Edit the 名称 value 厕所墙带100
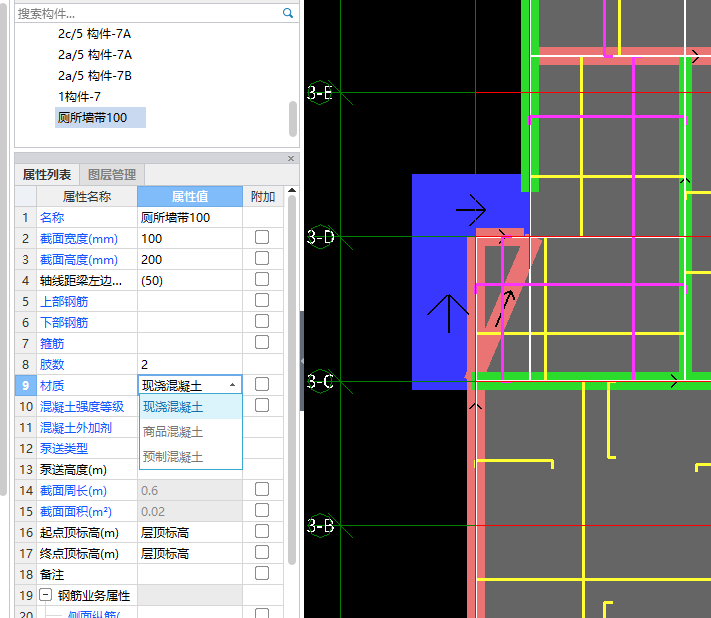 190,218
